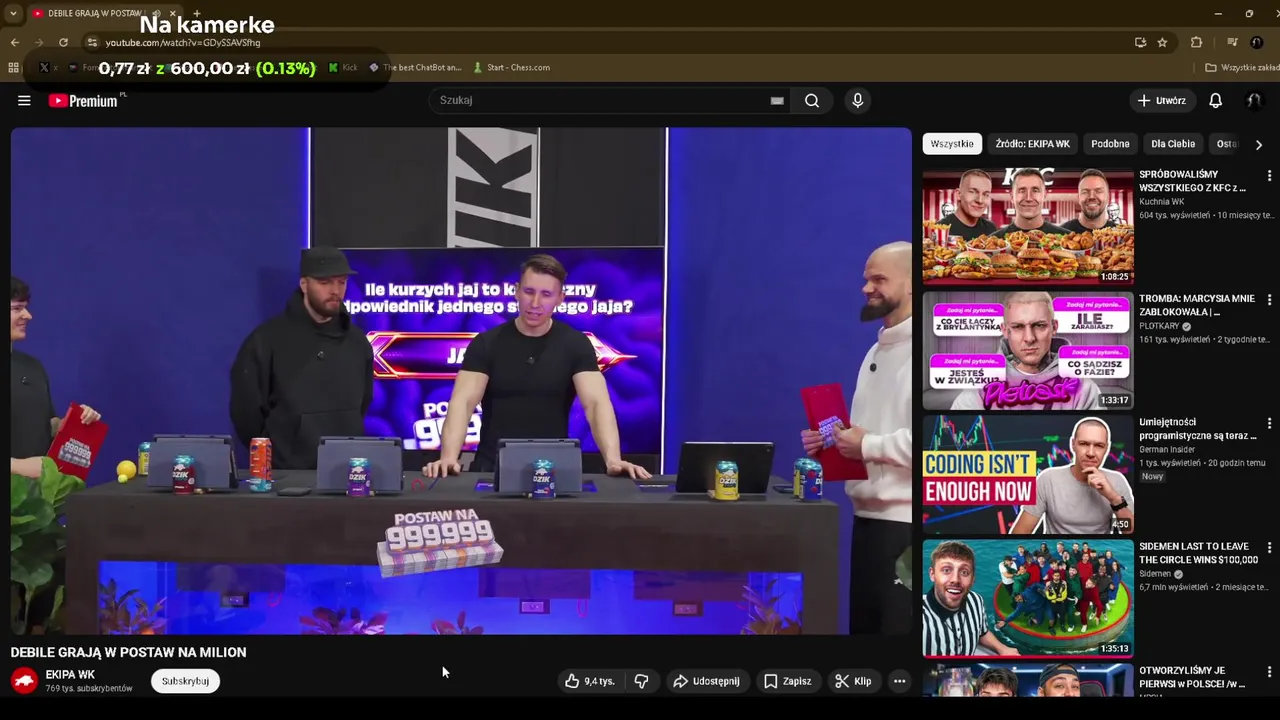Open Chrome profile avatar
This screenshot has width=1280, height=720.
click(x=1257, y=42)
